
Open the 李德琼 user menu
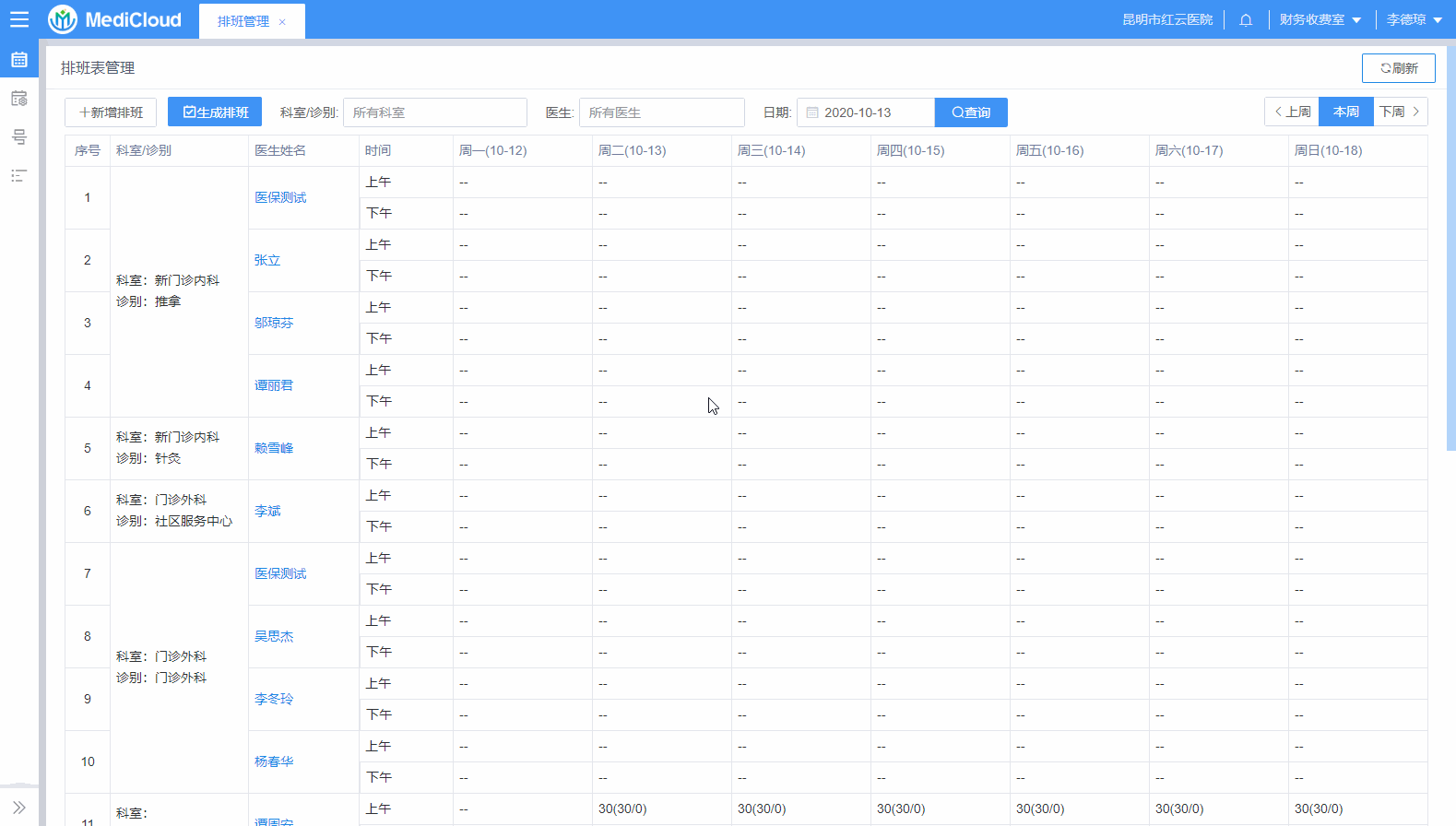pyautogui.click(x=1414, y=20)
